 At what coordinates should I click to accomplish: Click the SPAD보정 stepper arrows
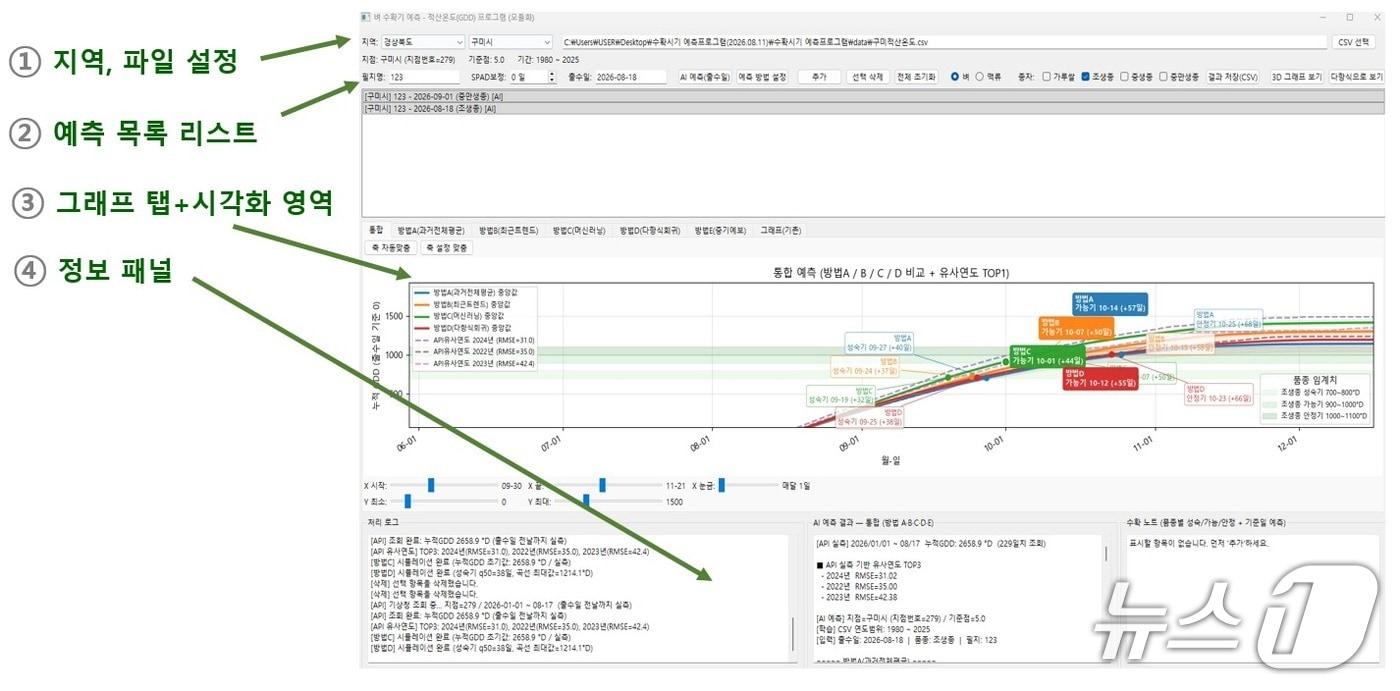[x=551, y=77]
